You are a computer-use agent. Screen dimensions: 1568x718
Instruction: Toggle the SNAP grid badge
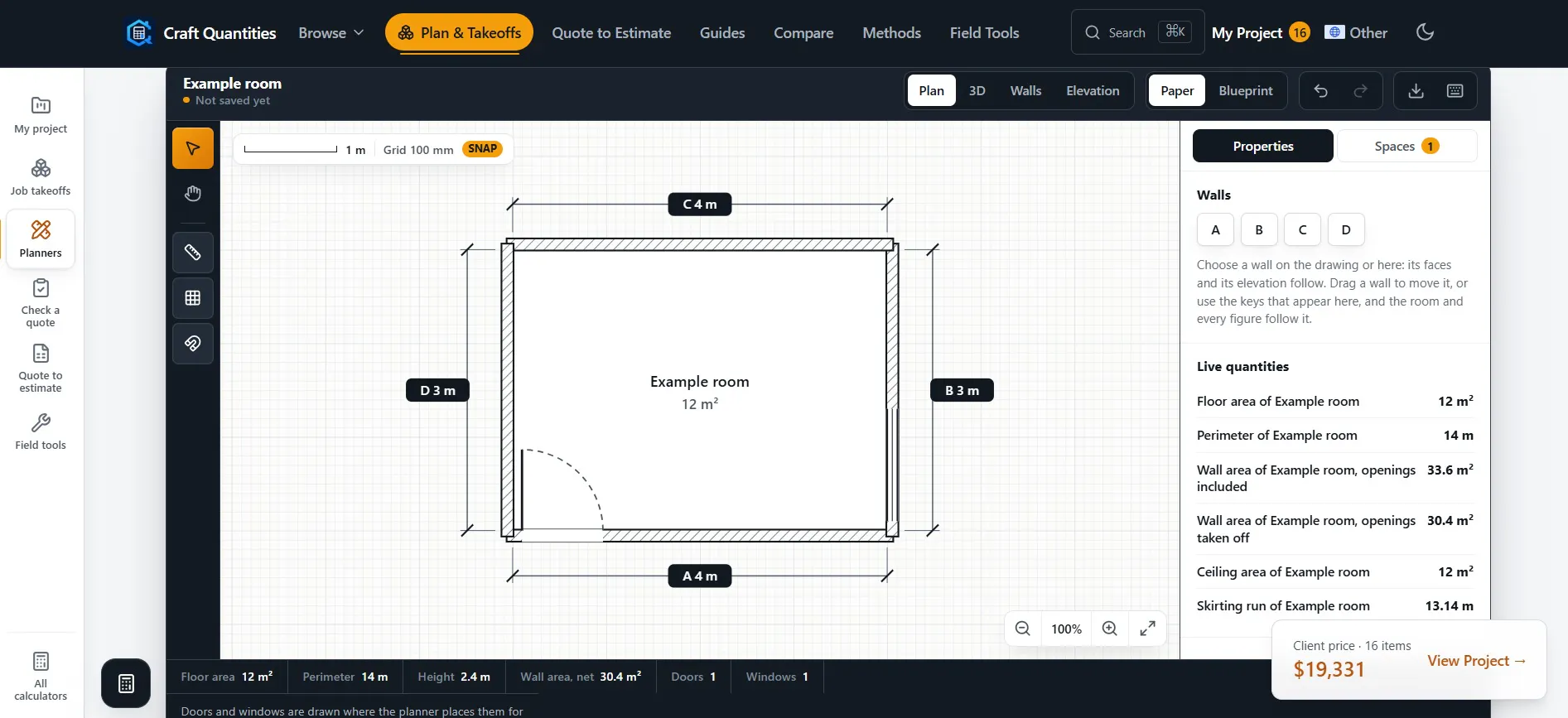point(482,149)
